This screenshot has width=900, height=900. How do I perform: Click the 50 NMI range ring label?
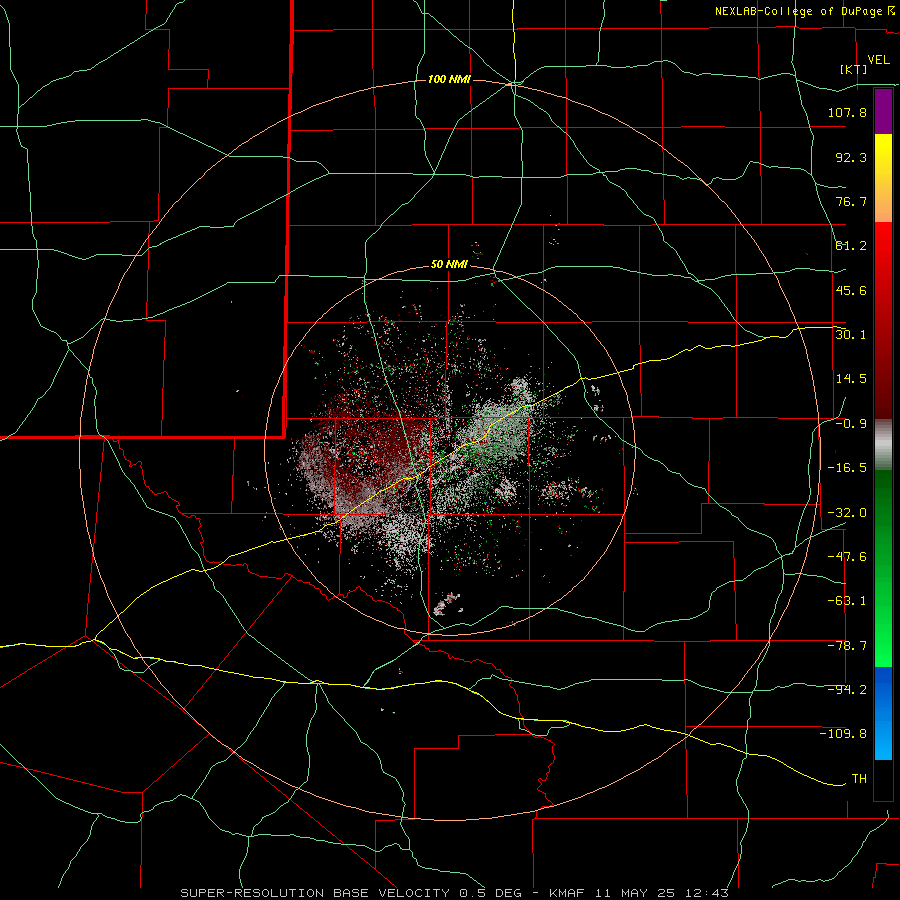[449, 265]
